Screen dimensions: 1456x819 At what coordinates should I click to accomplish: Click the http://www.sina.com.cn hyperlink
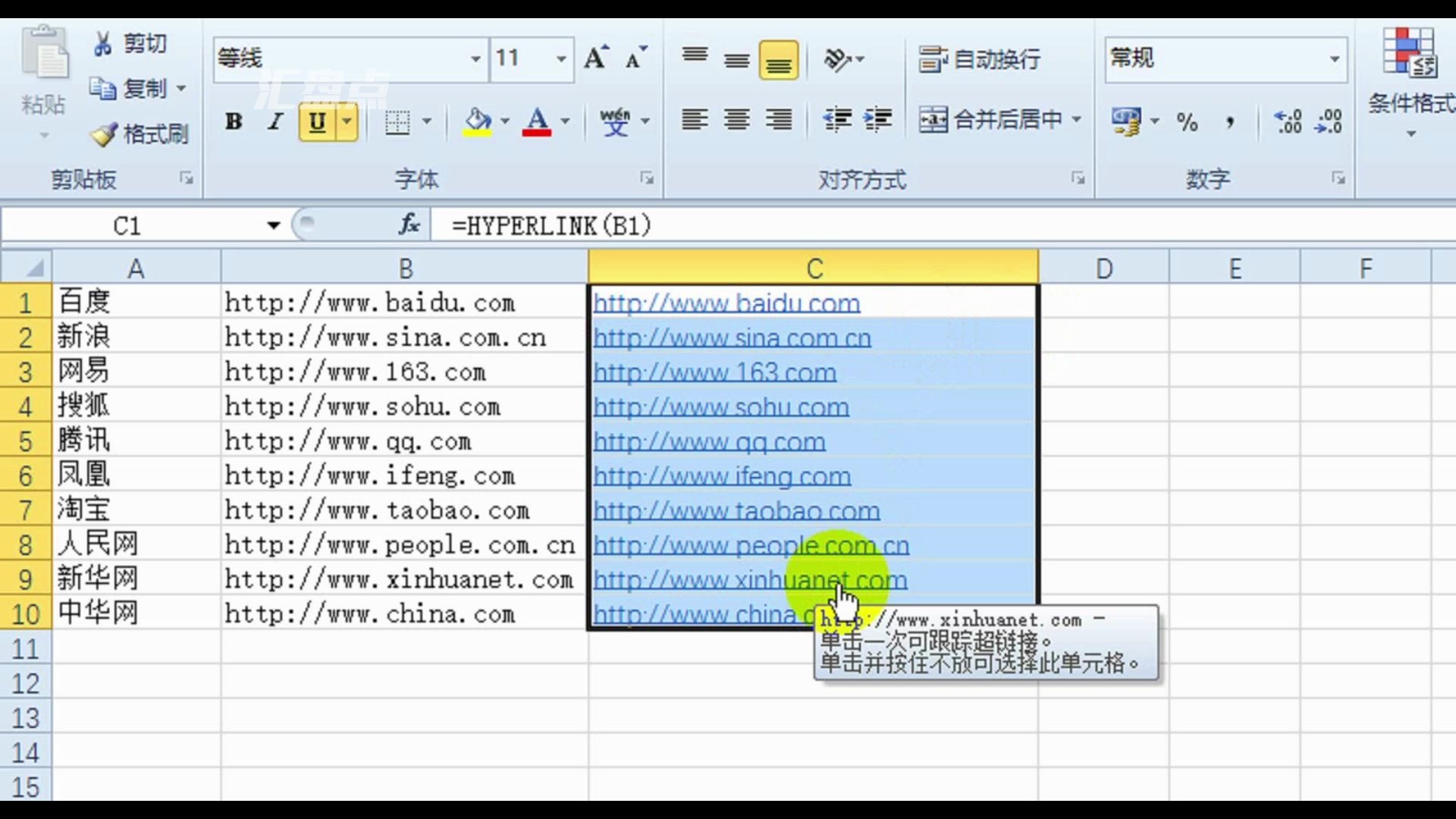click(732, 337)
